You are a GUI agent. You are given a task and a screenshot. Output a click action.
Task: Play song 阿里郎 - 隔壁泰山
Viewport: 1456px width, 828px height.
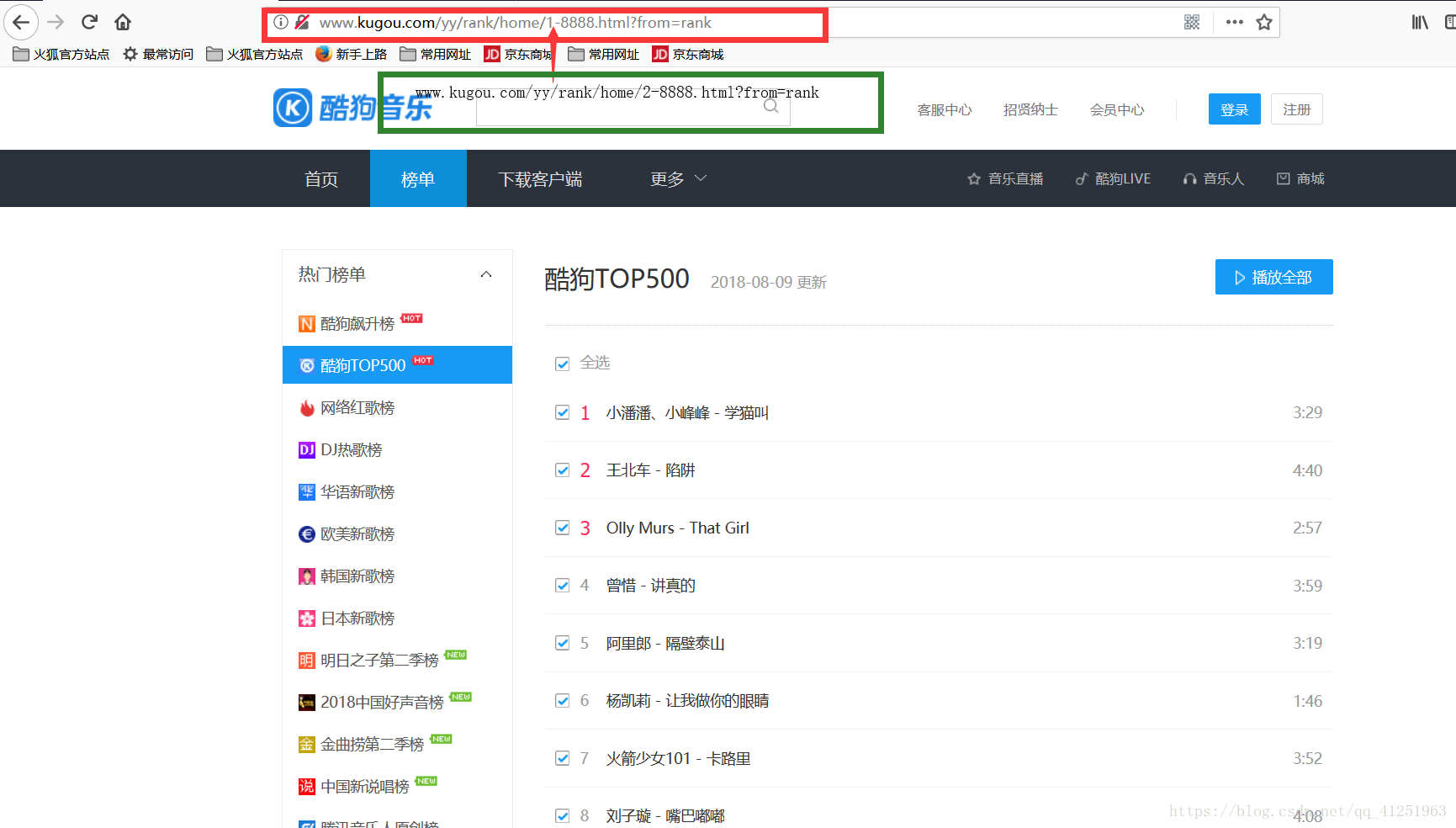[x=665, y=643]
